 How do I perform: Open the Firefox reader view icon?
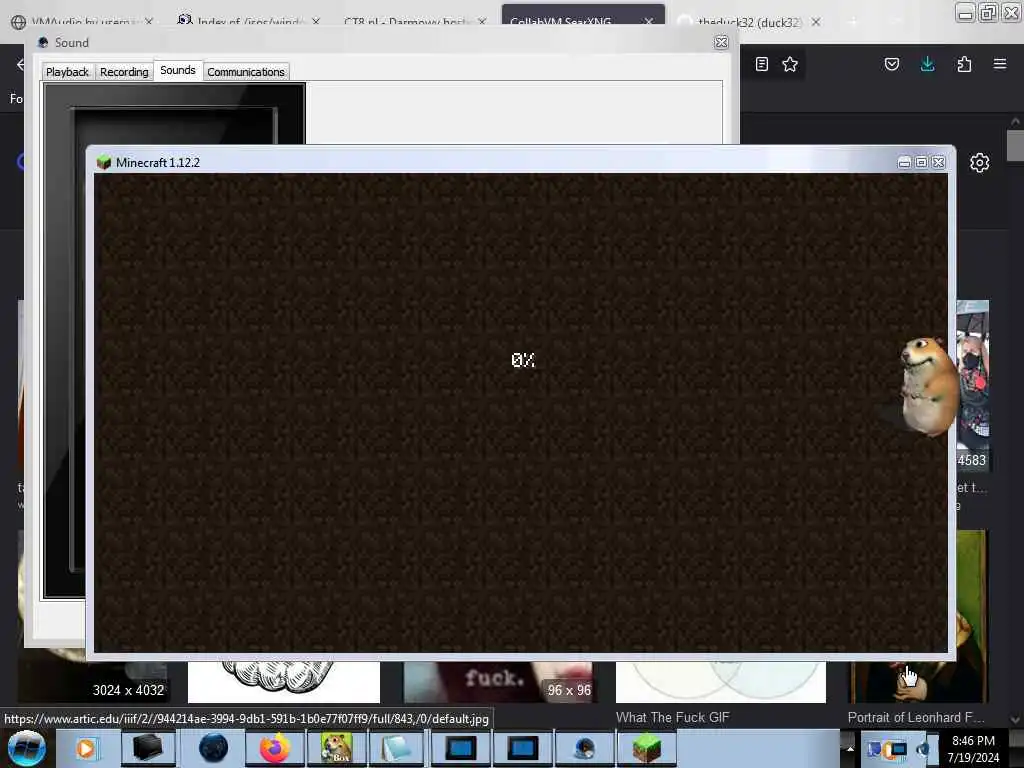pyautogui.click(x=761, y=64)
